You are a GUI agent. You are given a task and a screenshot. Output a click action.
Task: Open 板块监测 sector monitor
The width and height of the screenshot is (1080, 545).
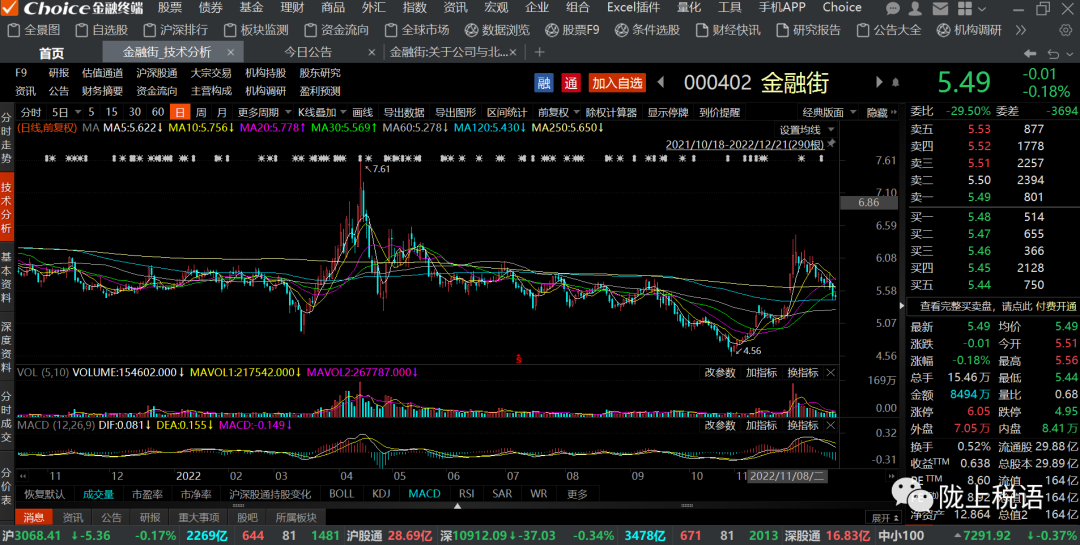click(x=256, y=30)
